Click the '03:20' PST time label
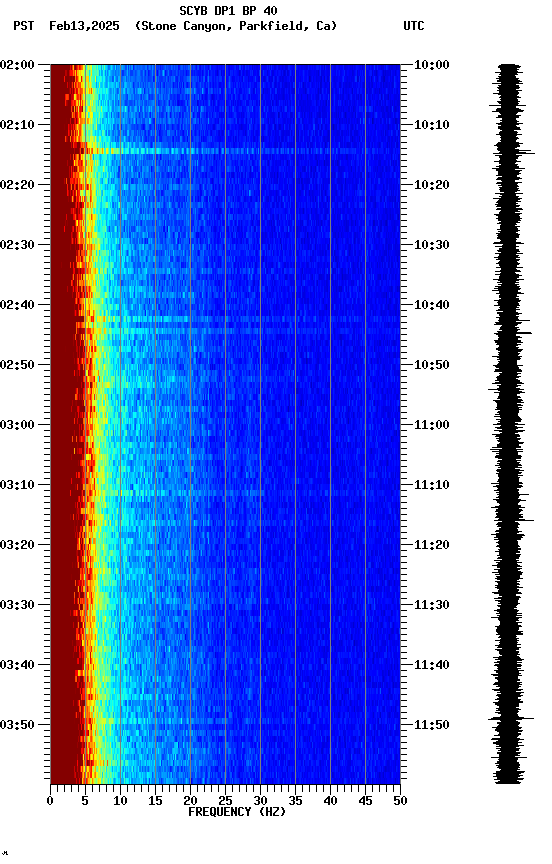The height and width of the screenshot is (864, 552). 17,545
